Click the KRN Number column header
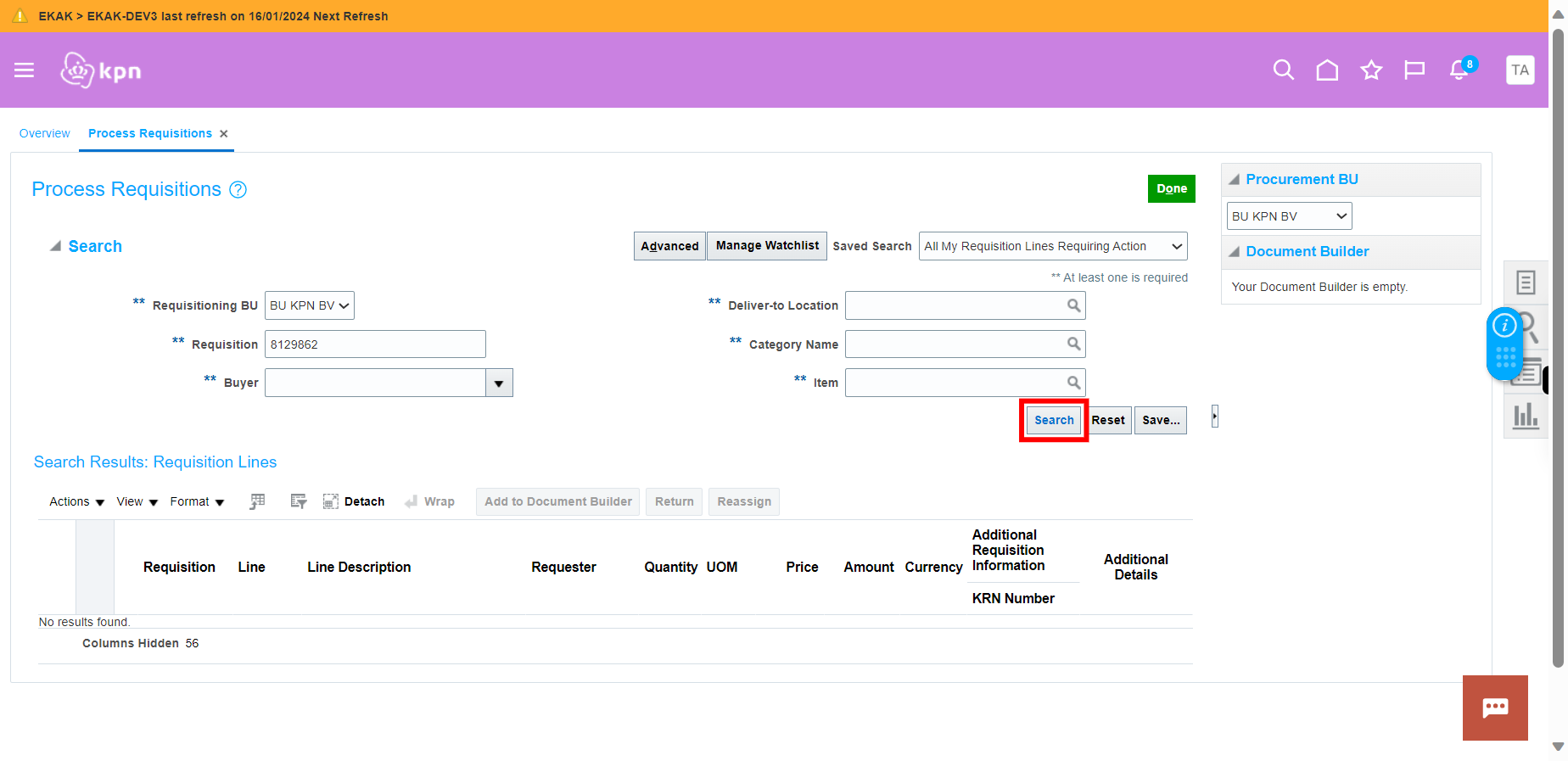 click(1013, 598)
